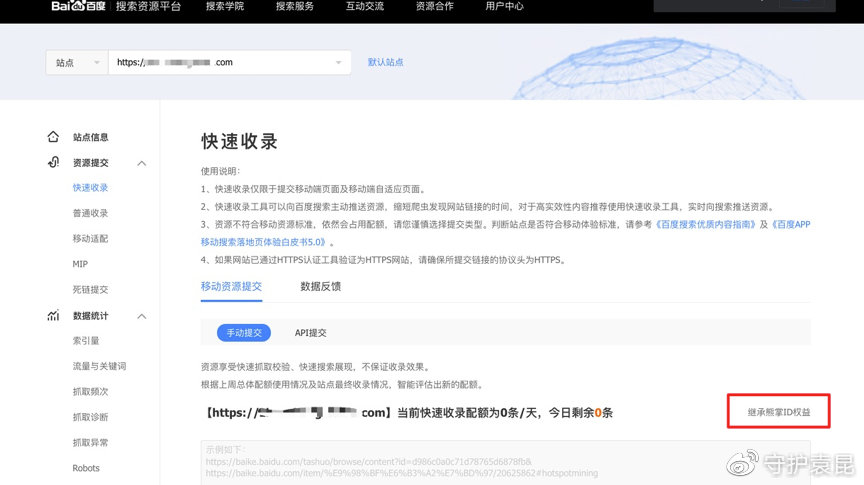
Task: Select 抓取诊断 in the sidebar
Action: click(90, 417)
